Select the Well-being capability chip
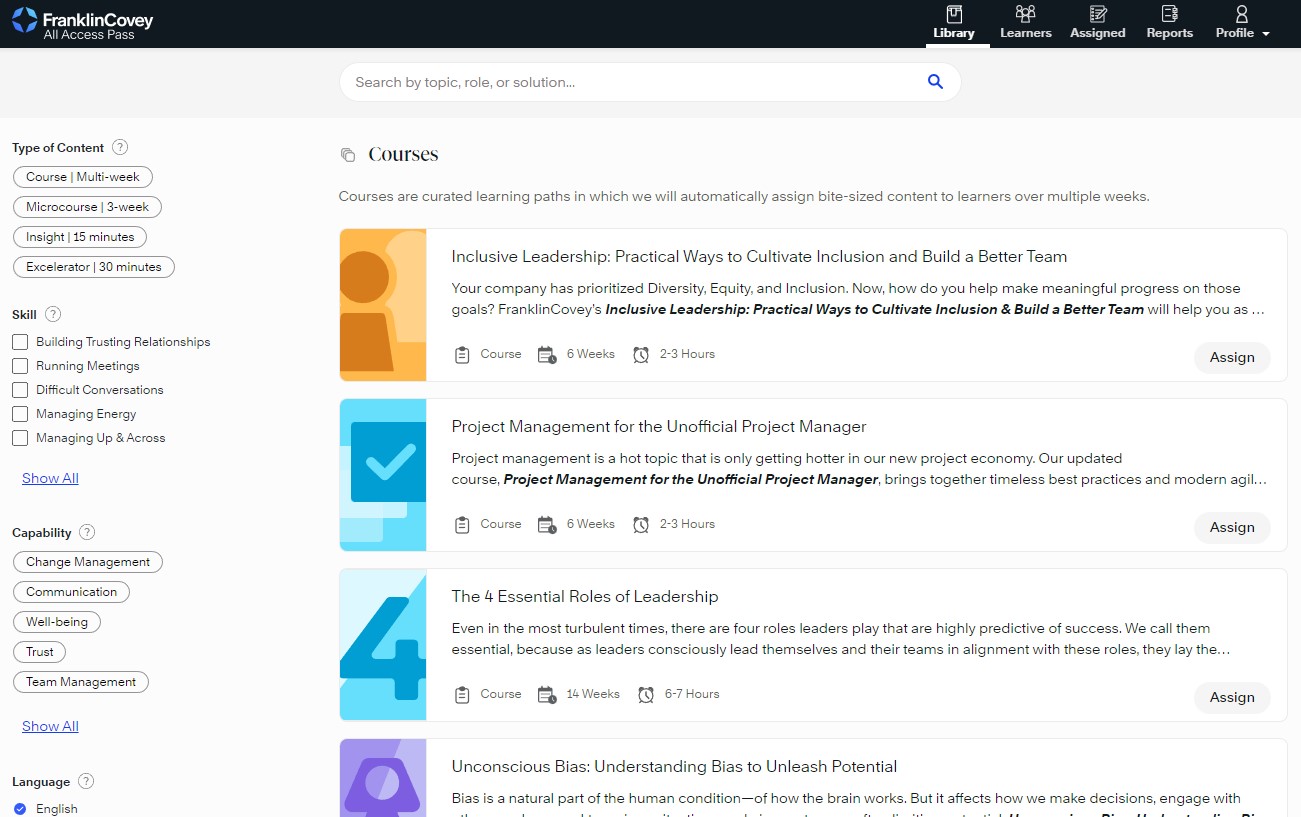 [x=57, y=622]
